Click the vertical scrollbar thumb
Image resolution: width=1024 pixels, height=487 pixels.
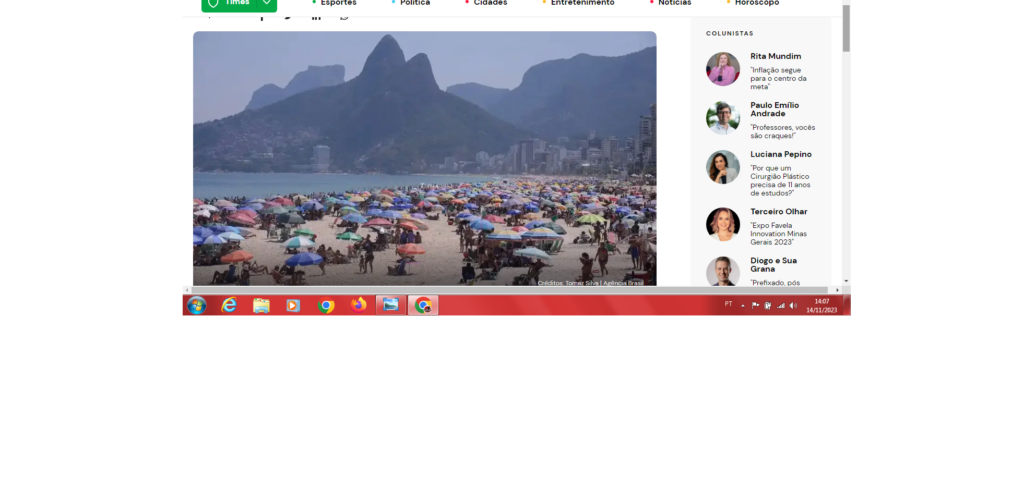point(846,28)
